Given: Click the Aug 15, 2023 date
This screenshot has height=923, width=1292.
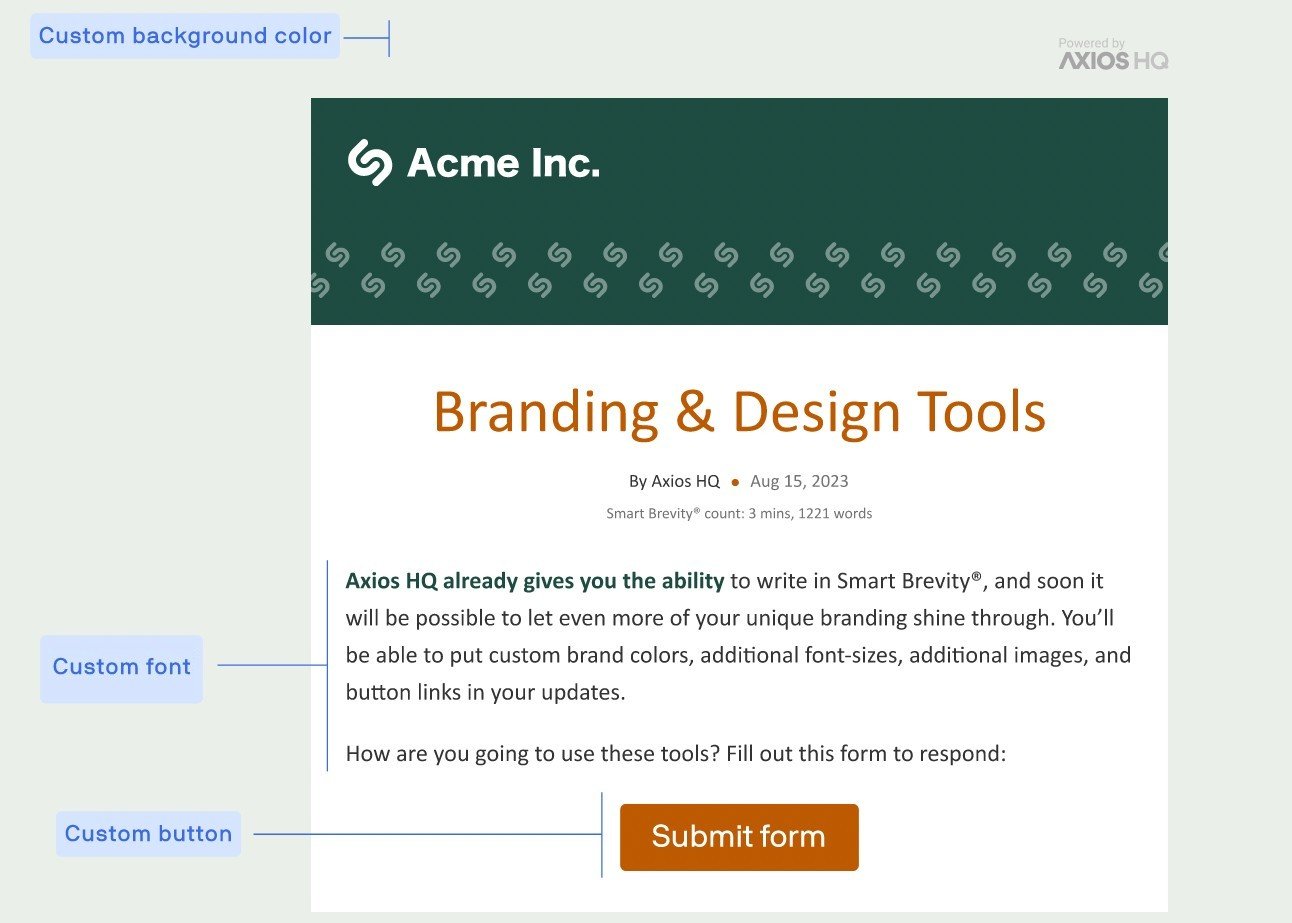Looking at the screenshot, I should [x=799, y=481].
